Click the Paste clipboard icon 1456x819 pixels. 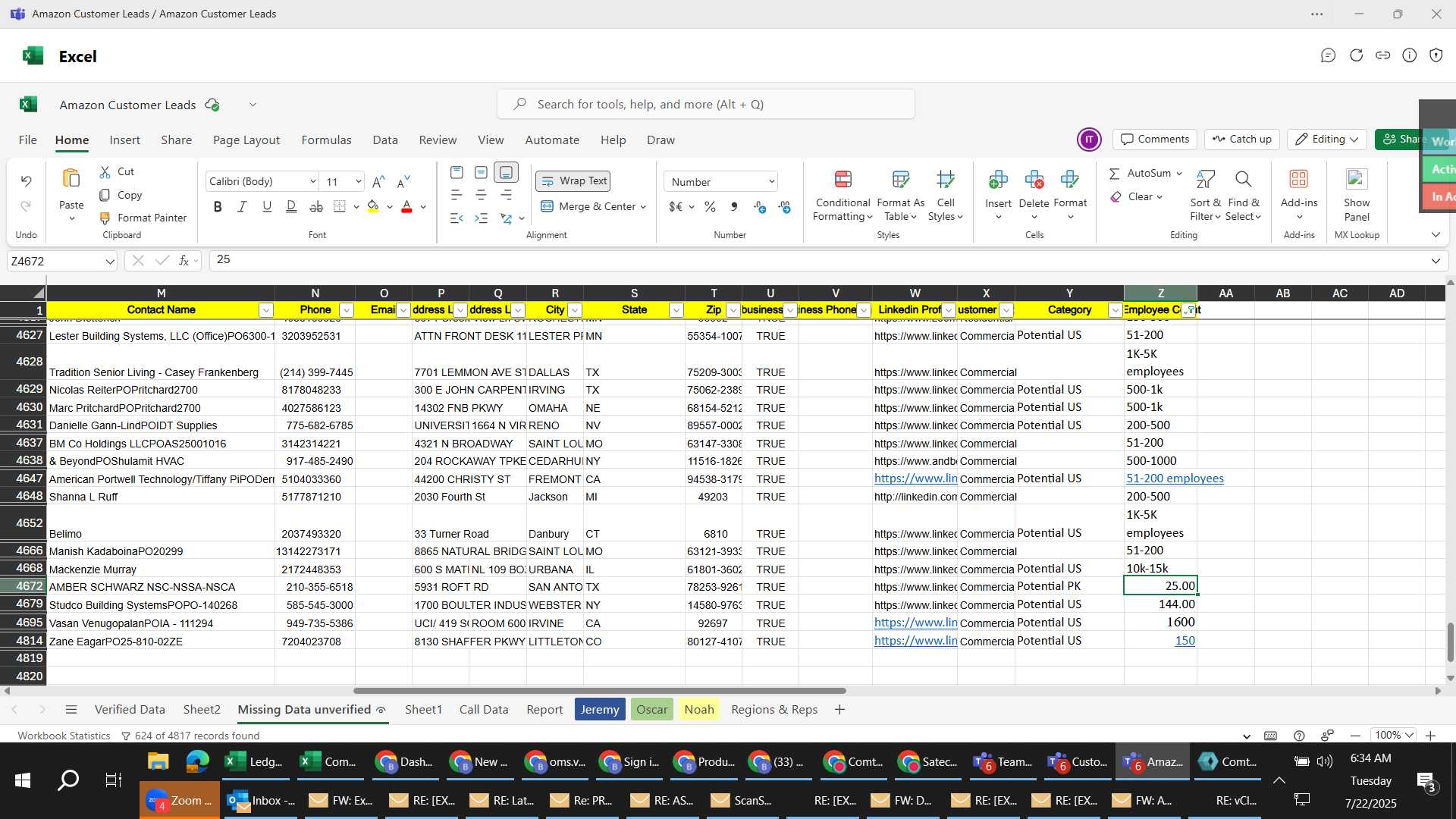point(71,179)
